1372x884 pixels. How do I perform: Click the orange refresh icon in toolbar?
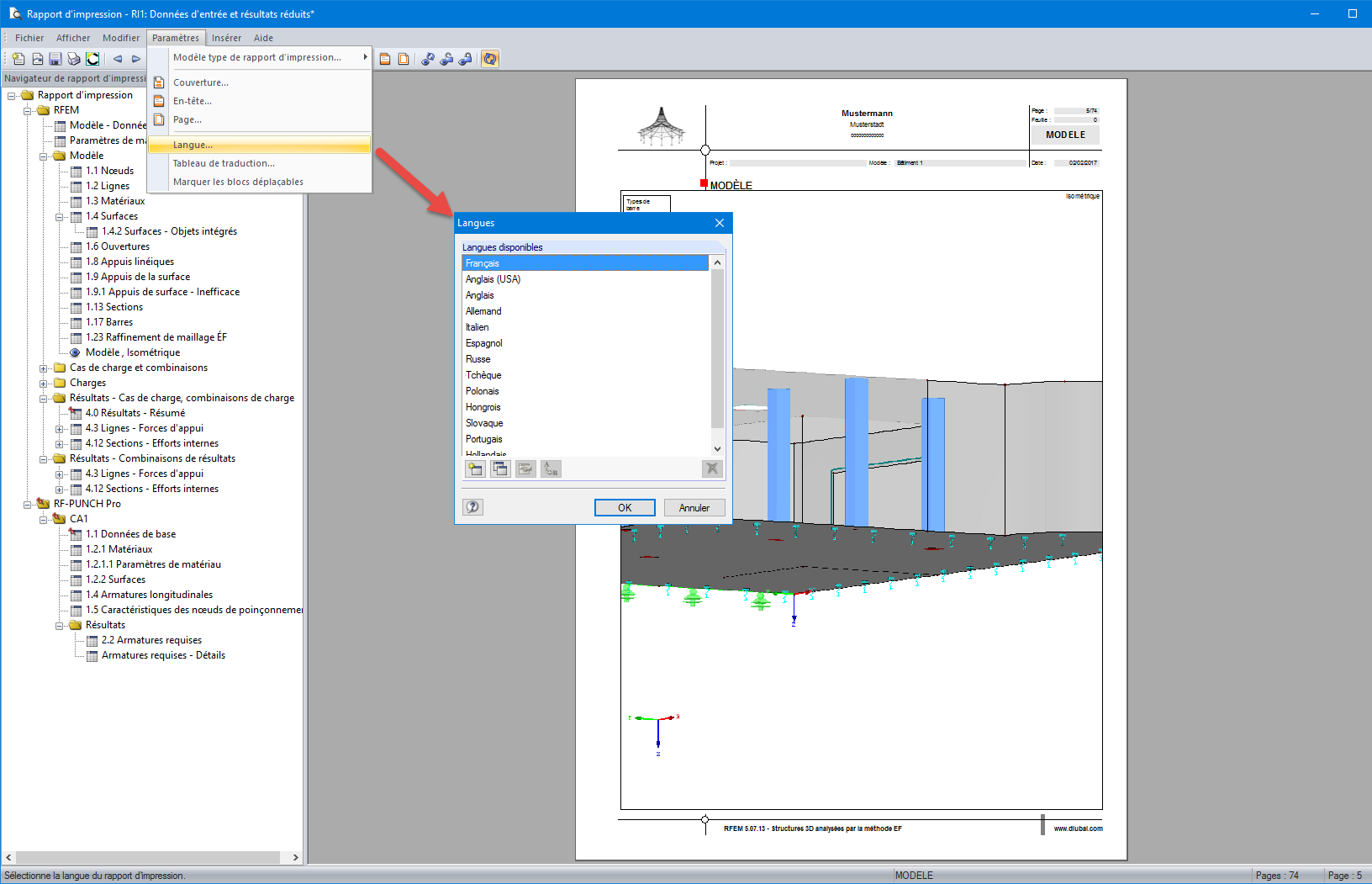pyautogui.click(x=490, y=59)
